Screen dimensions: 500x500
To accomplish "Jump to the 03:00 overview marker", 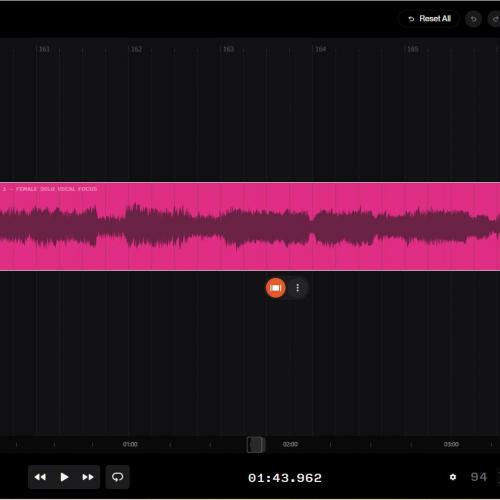I will pos(451,444).
